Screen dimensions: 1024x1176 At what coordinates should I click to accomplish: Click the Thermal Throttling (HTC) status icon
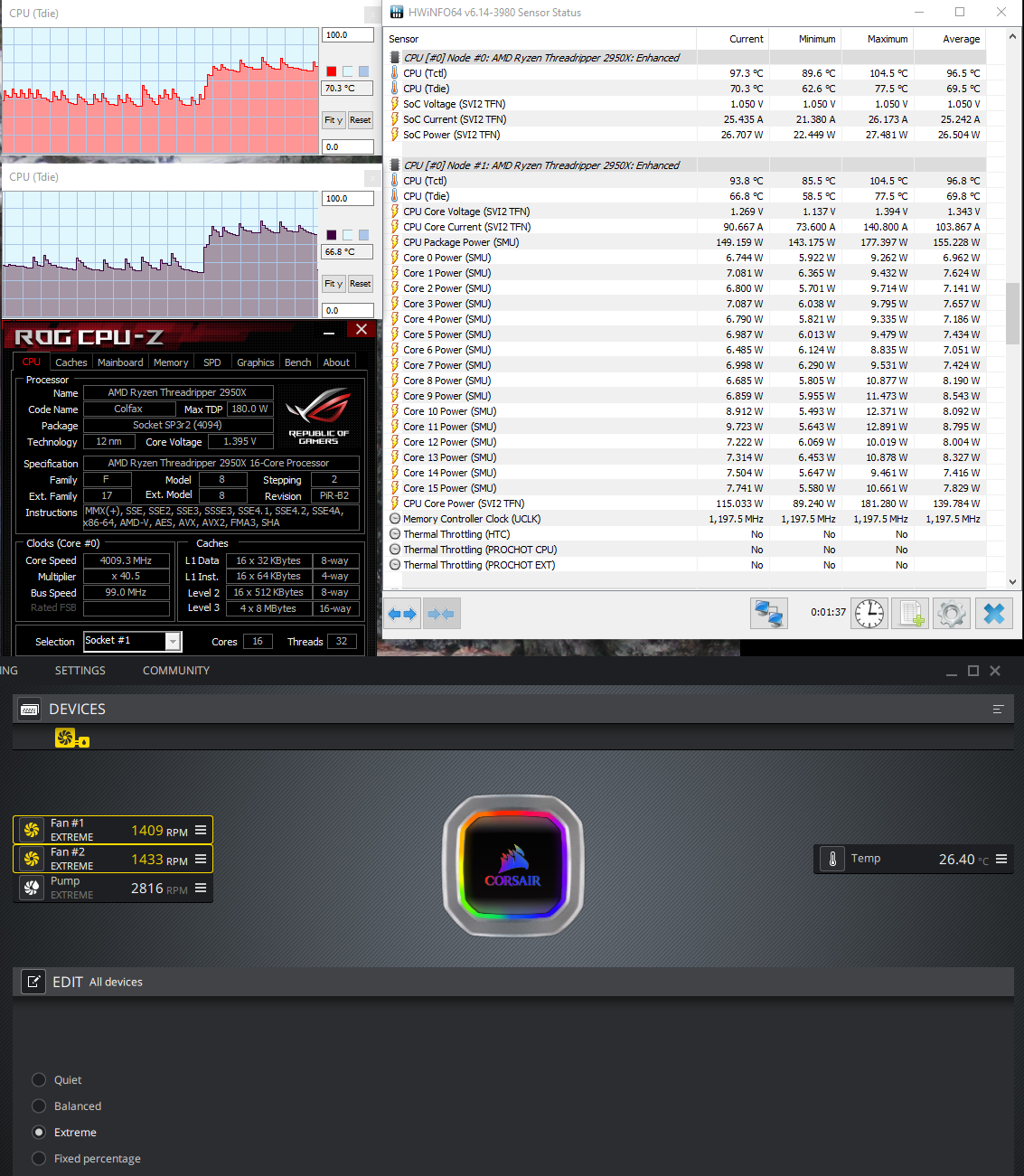tap(395, 534)
